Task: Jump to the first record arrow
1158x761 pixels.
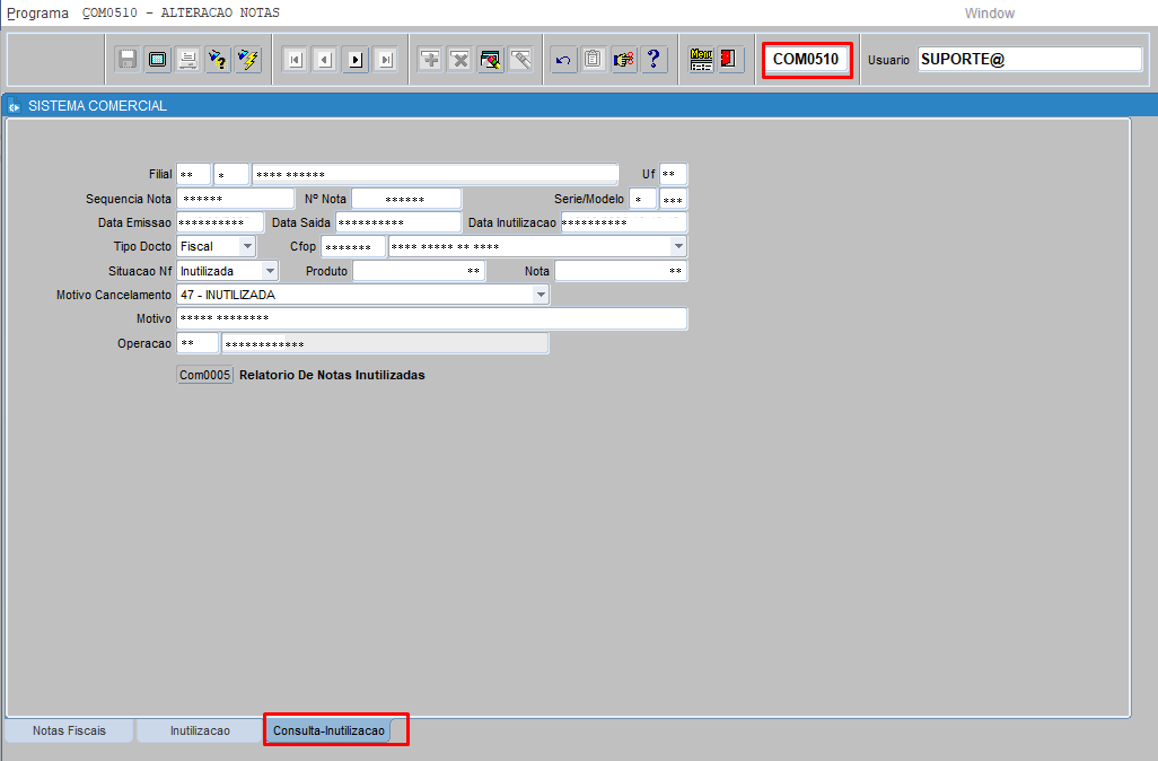Action: click(x=295, y=60)
